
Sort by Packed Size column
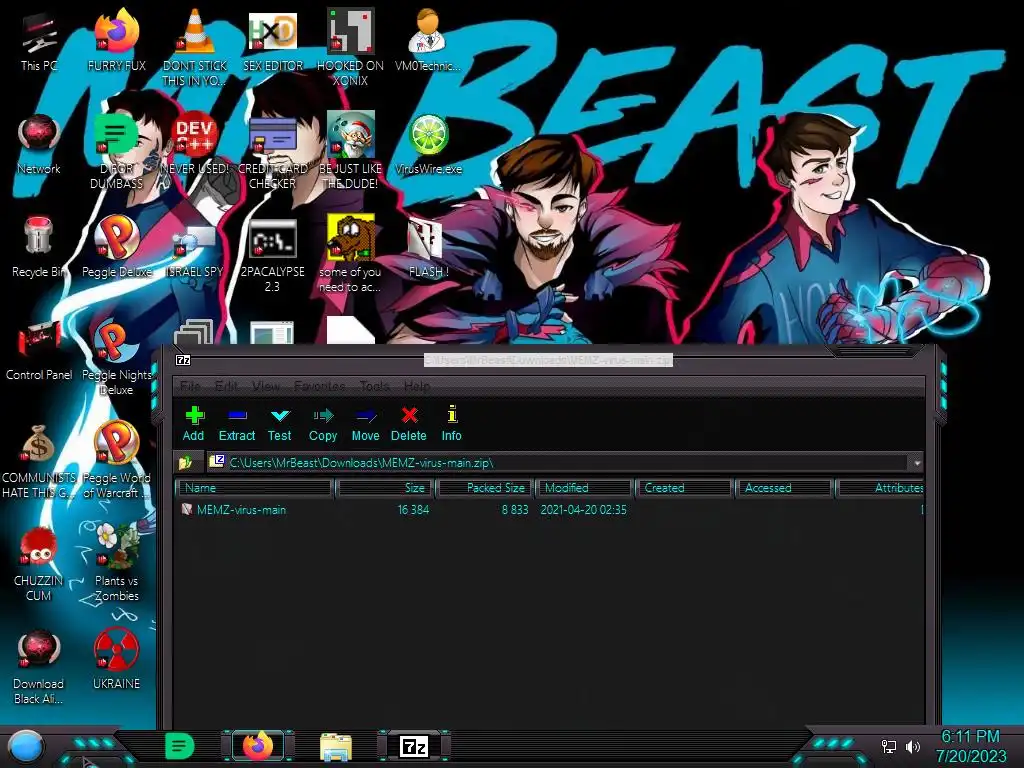click(x=486, y=488)
